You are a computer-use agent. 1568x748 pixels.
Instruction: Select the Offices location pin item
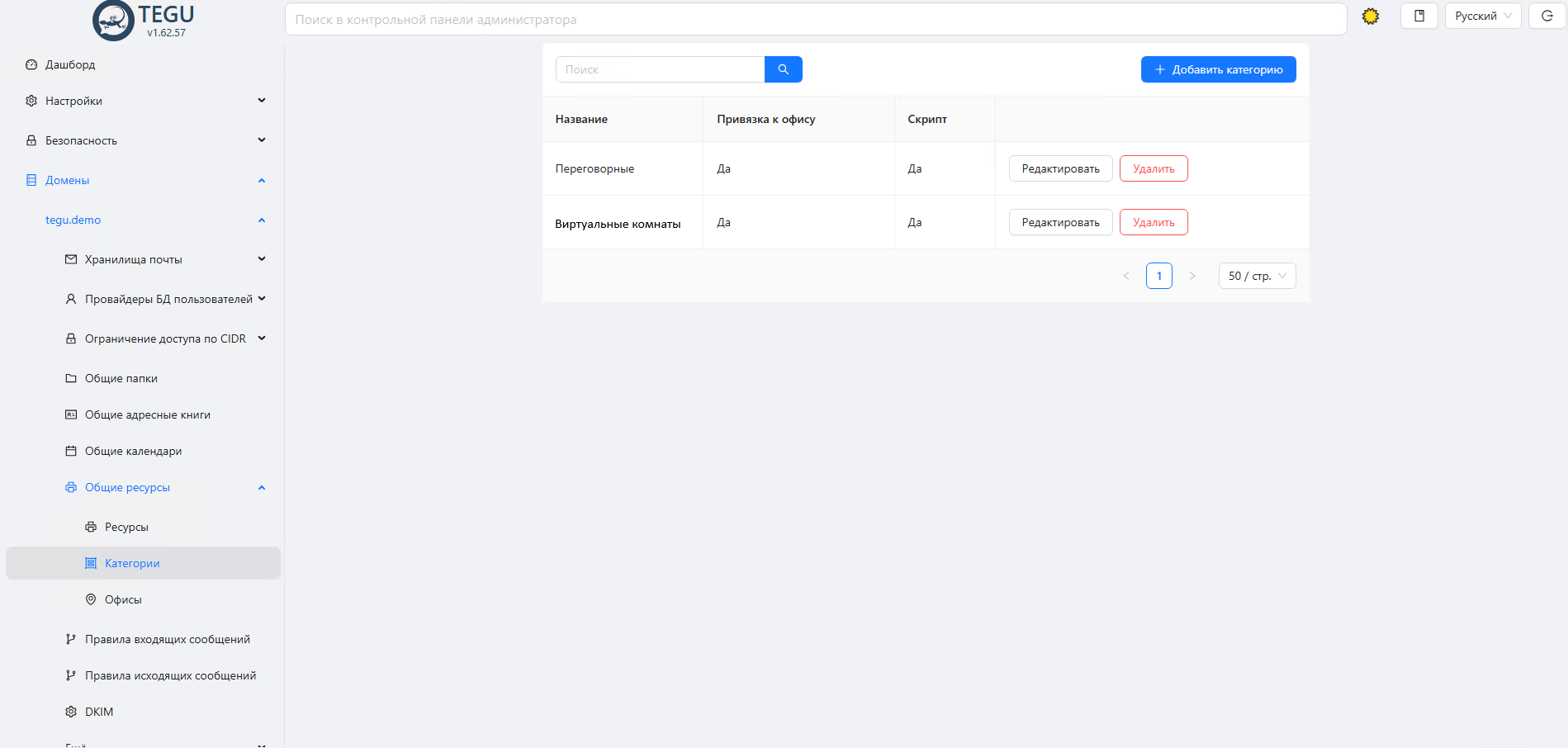coord(123,599)
